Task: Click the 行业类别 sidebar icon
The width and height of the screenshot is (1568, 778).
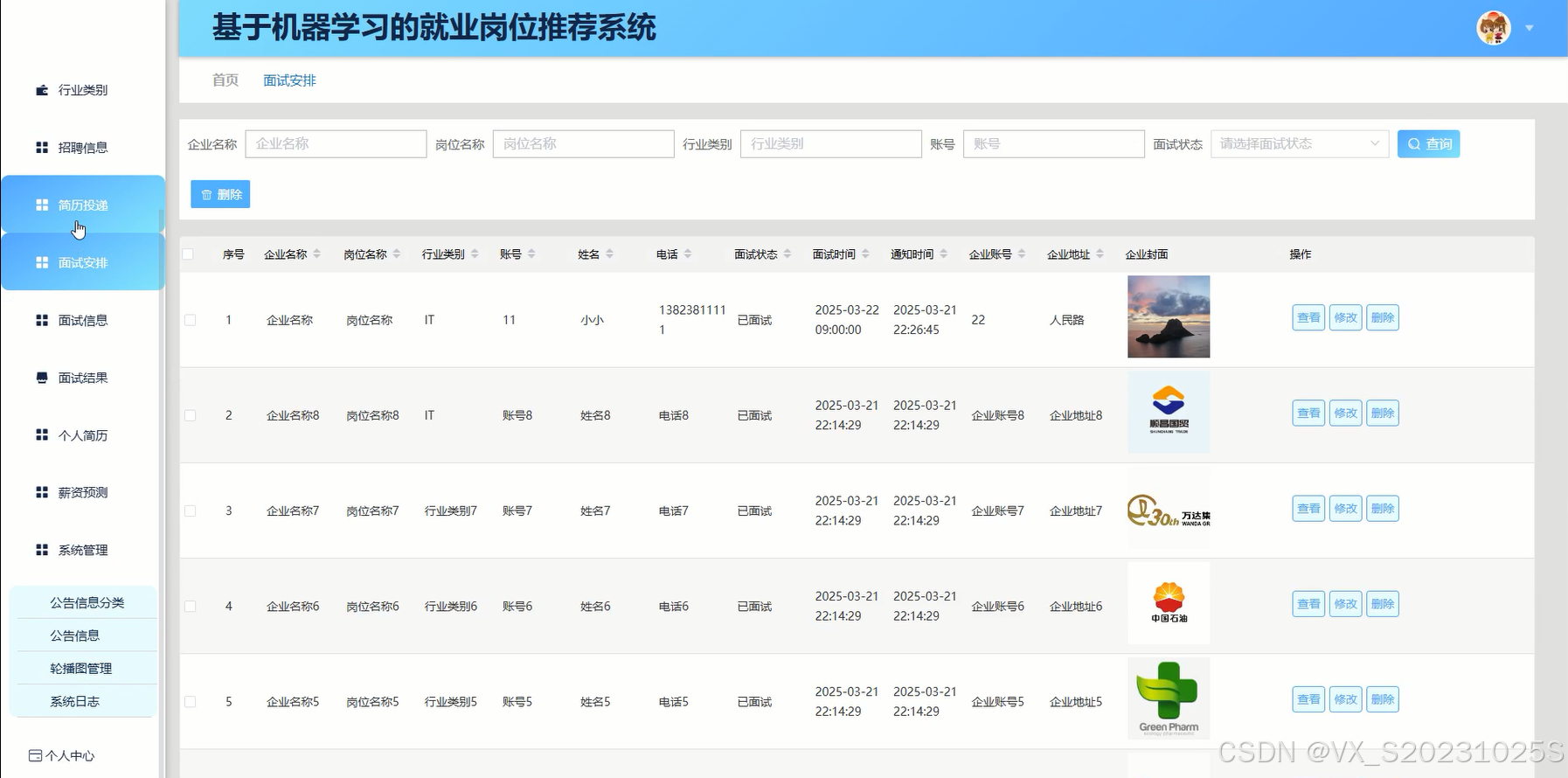Action: 42,90
